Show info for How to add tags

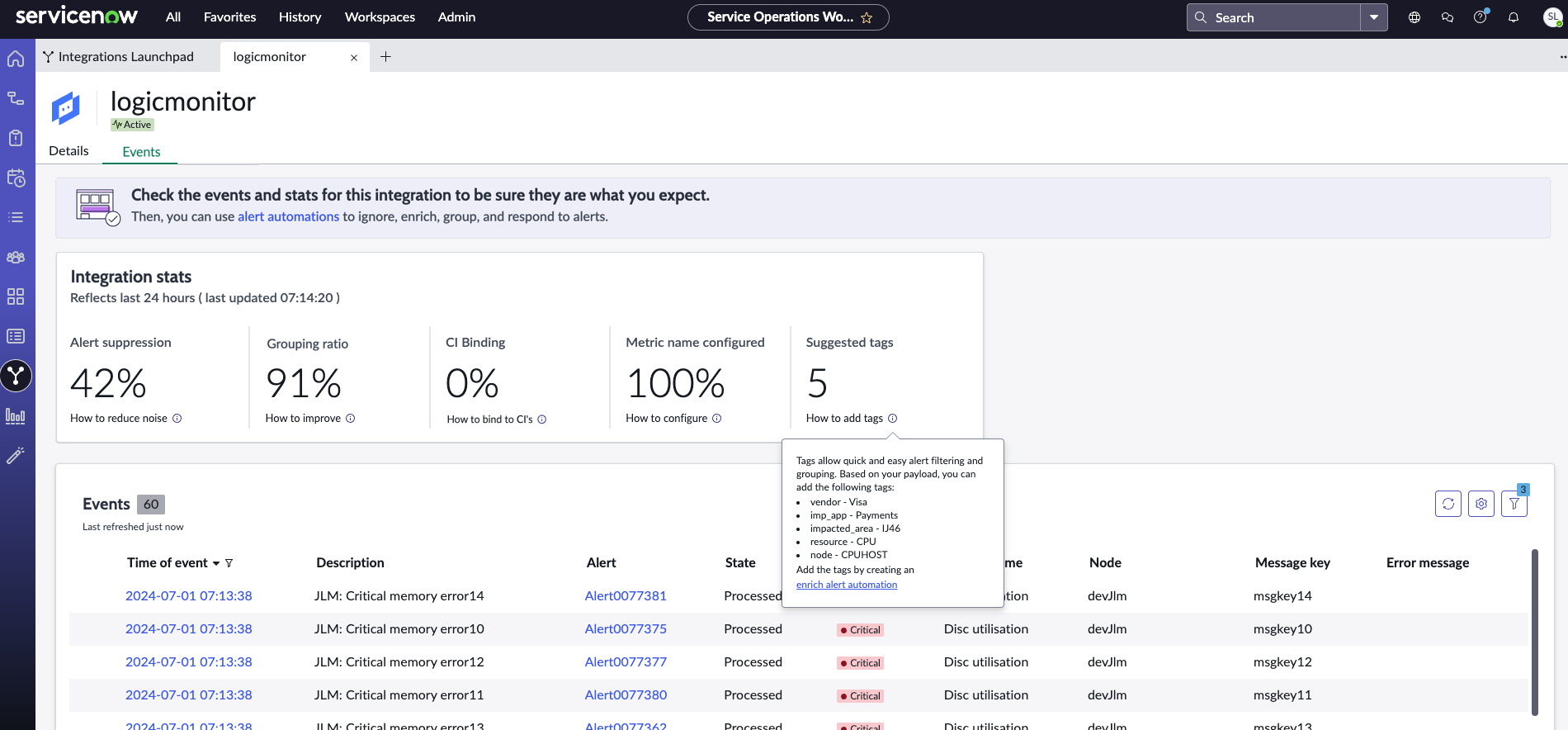click(x=892, y=419)
